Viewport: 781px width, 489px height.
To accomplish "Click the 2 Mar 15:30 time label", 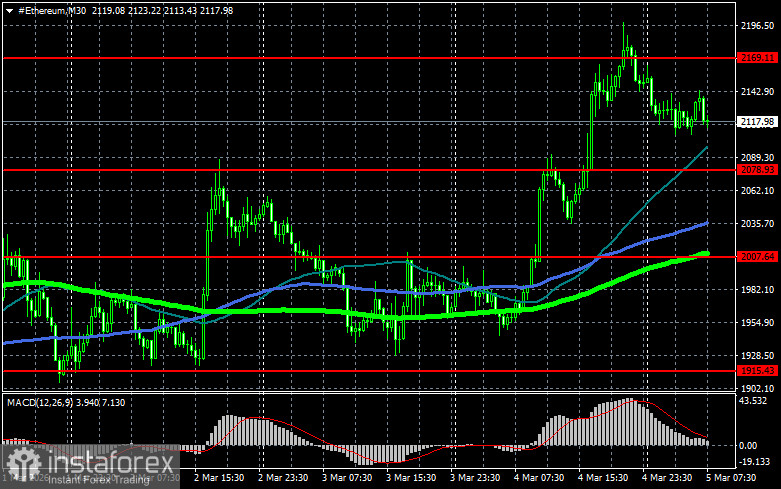I will 219,478.
